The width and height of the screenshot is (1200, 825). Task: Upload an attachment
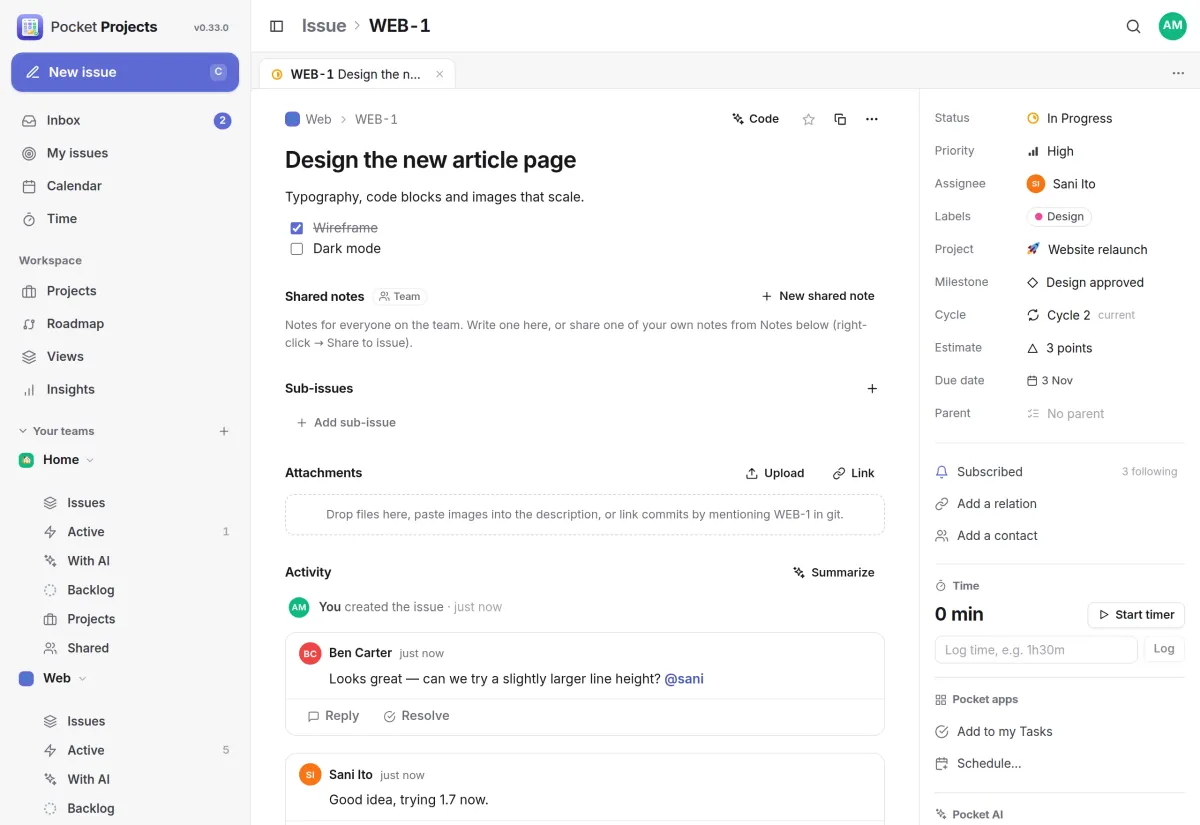coord(775,473)
